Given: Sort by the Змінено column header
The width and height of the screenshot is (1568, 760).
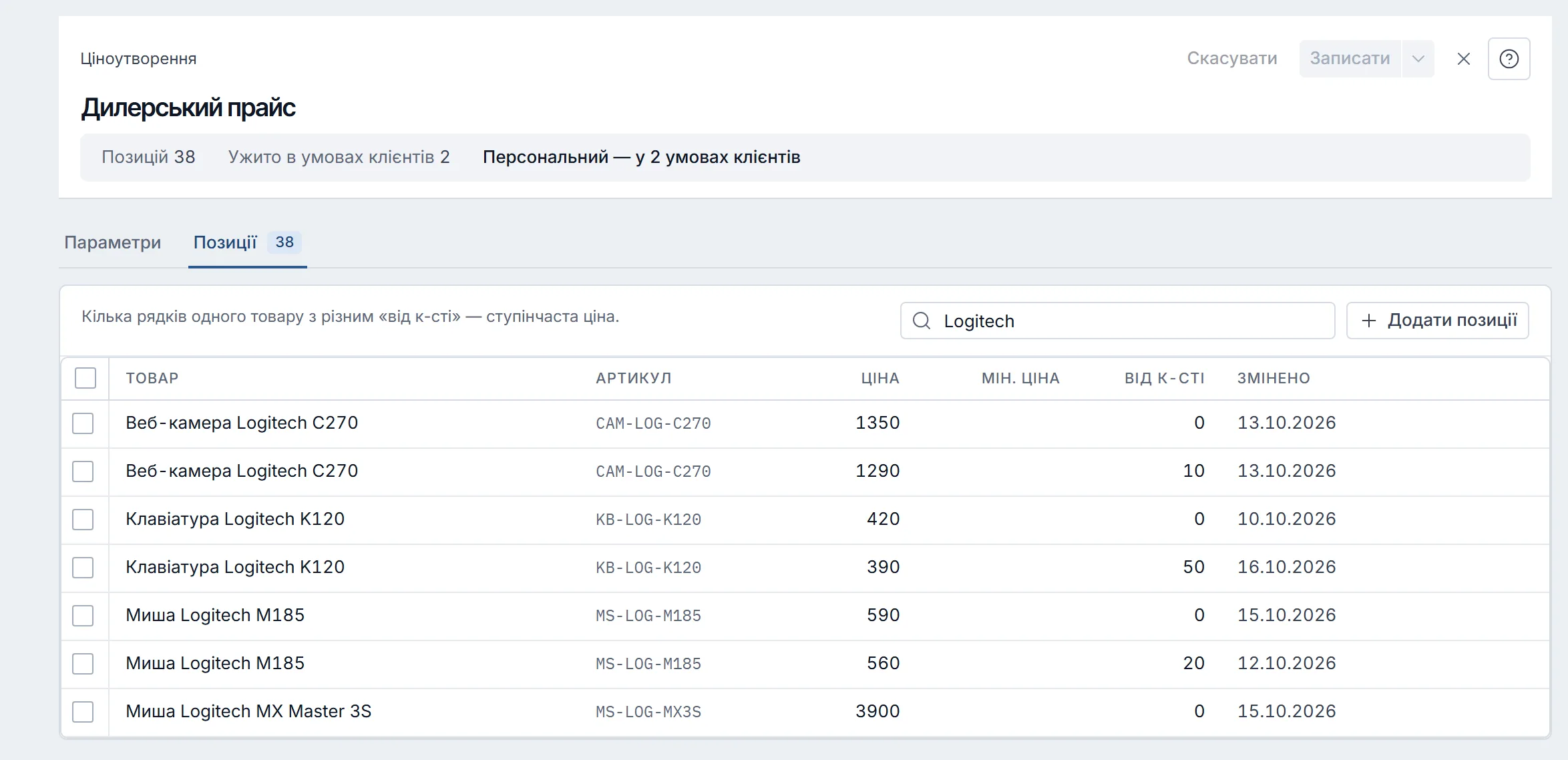Looking at the screenshot, I should [x=1273, y=378].
